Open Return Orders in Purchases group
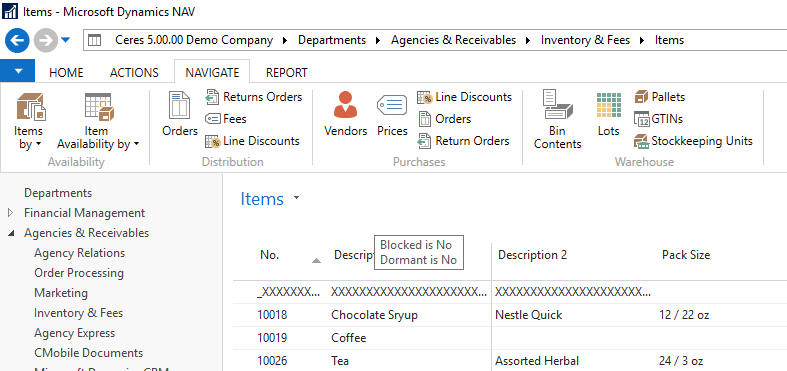This screenshot has width=787, height=371. 464,141
